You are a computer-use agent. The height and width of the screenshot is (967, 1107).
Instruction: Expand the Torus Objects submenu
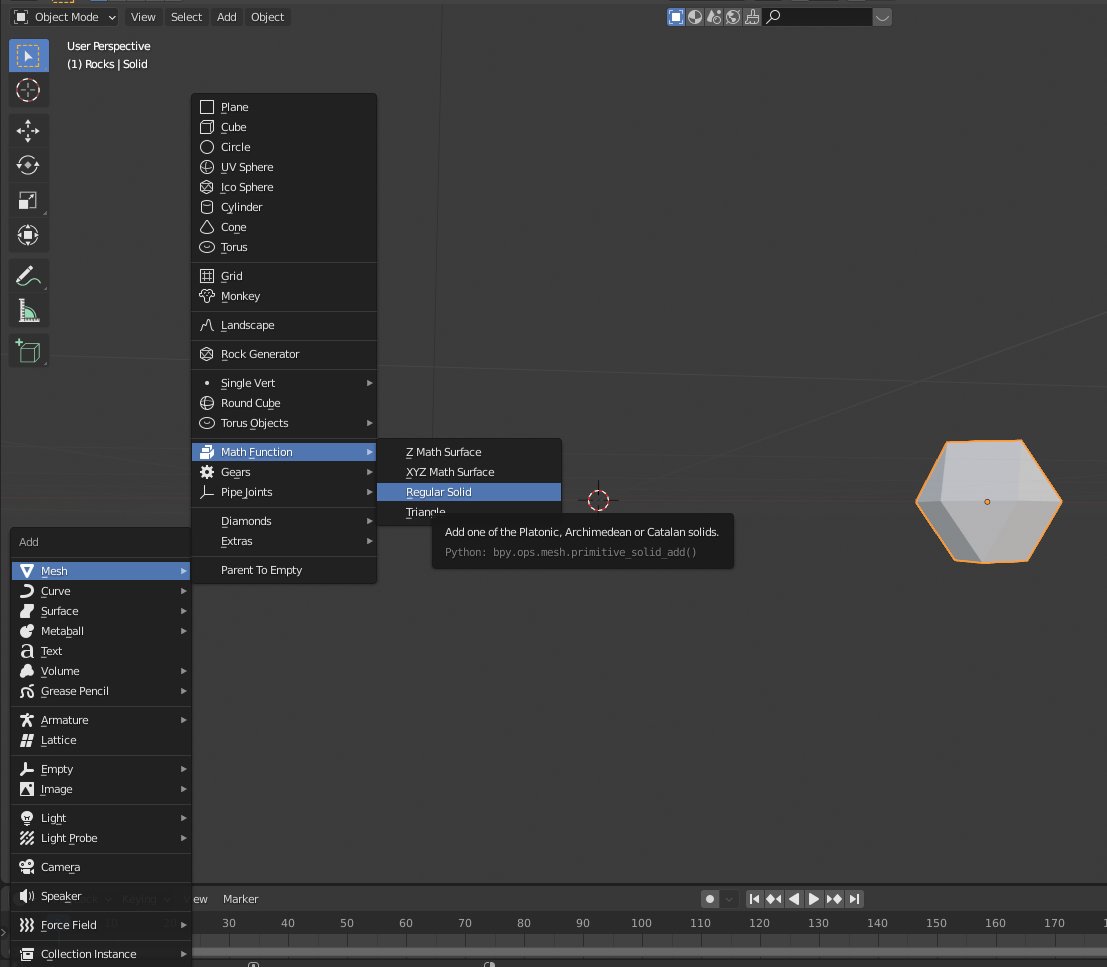284,424
